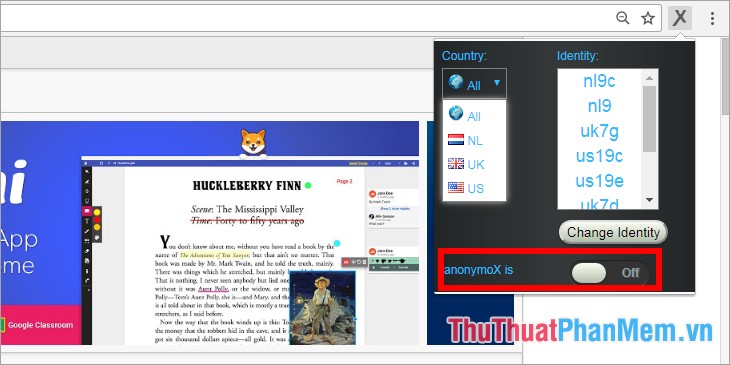Image resolution: width=730 pixels, height=365 pixels.
Task: Select identity nl9c
Action: tap(599, 81)
